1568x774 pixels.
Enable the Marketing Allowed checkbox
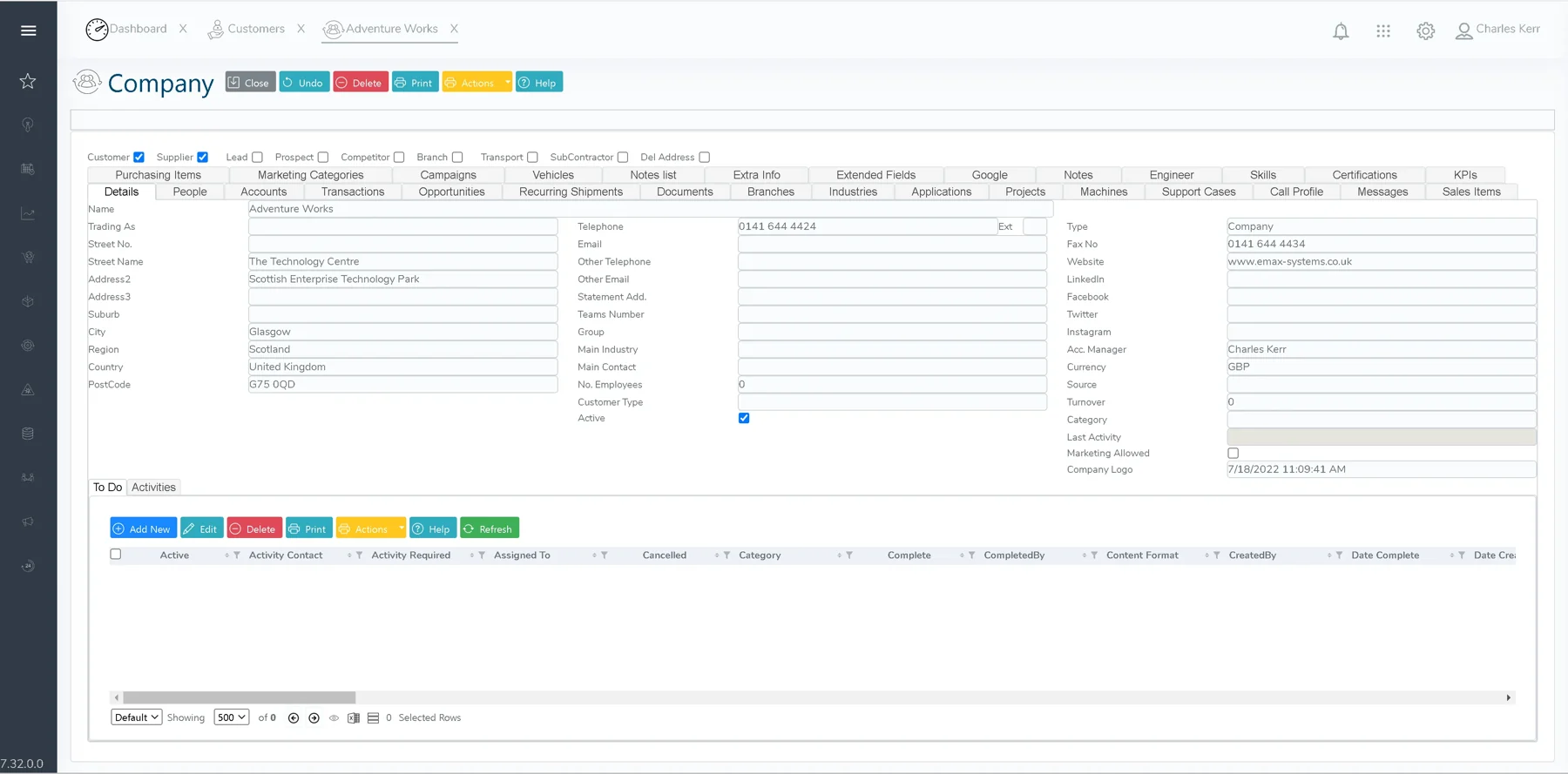point(1233,454)
